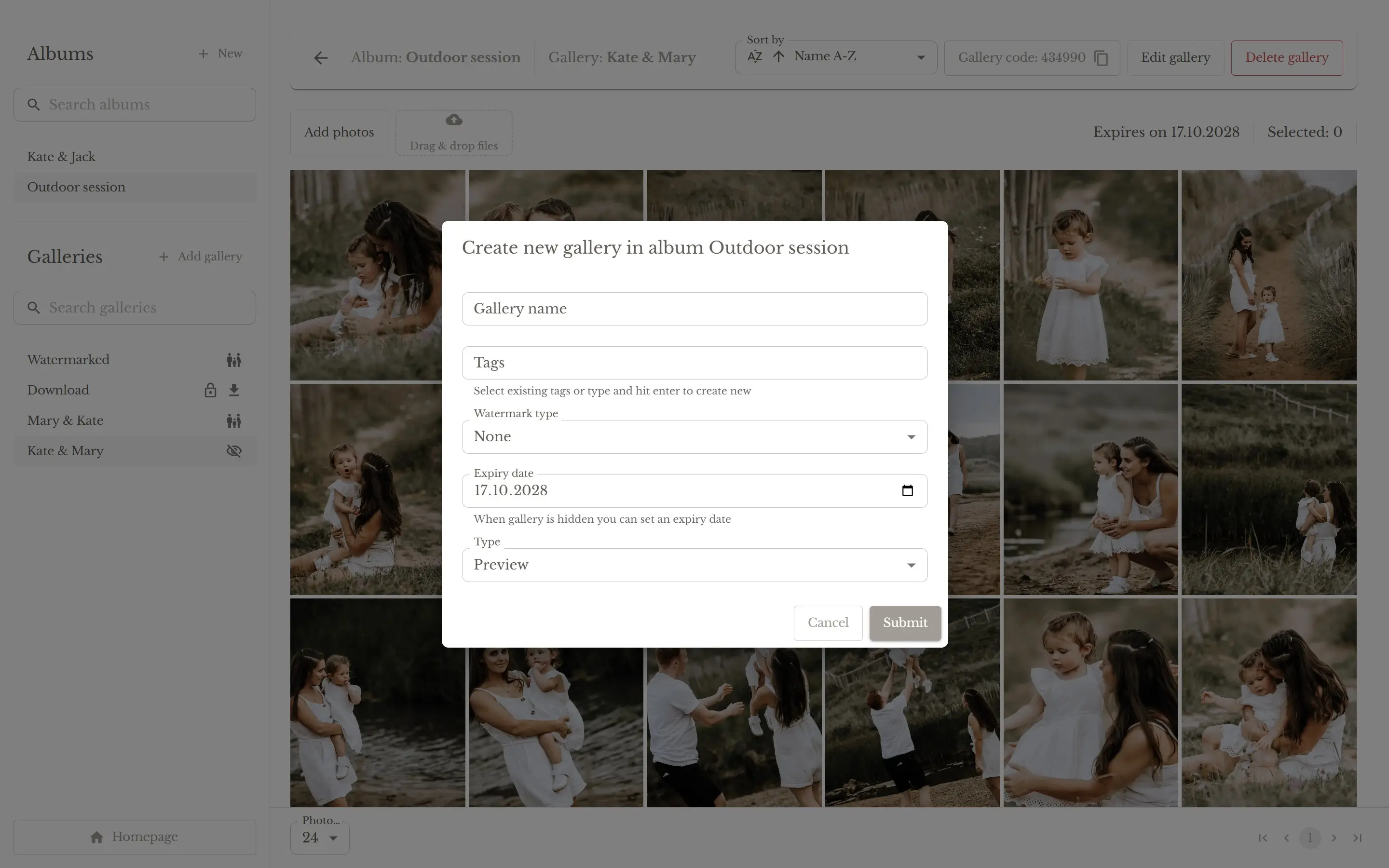Focus the Tags input field
This screenshot has height=868, width=1389.
[x=694, y=363]
